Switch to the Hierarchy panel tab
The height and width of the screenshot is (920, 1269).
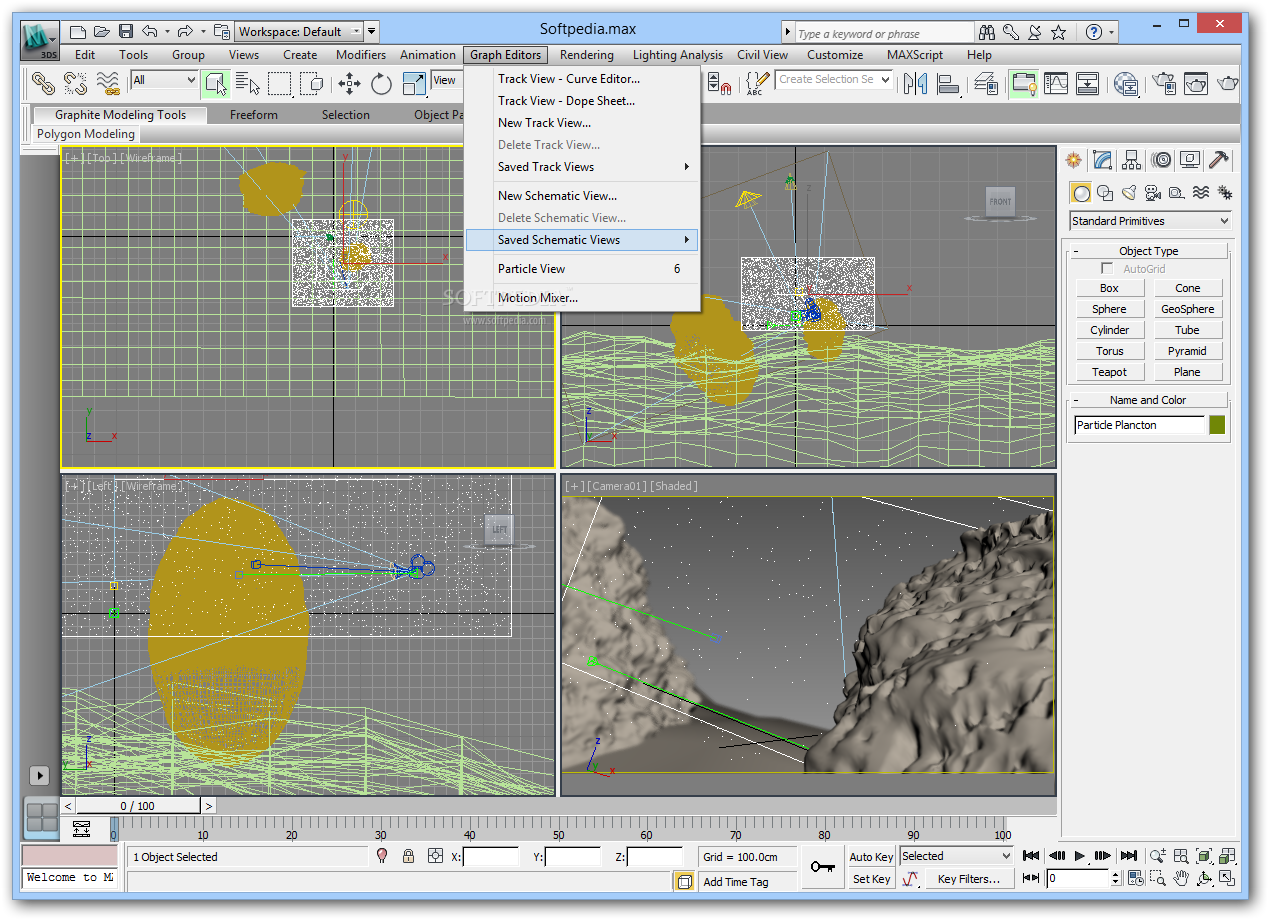[1132, 160]
